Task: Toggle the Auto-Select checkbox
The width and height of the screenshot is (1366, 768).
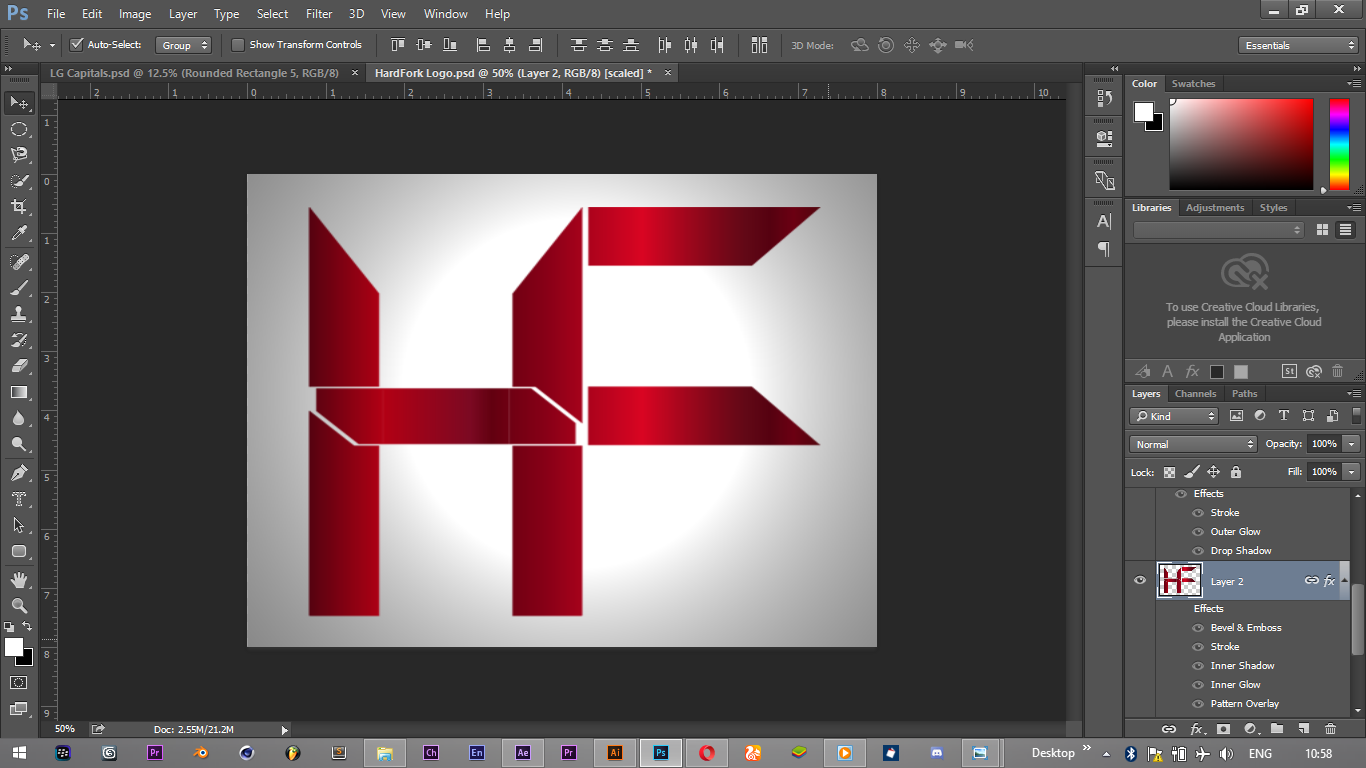Action: pyautogui.click(x=76, y=44)
